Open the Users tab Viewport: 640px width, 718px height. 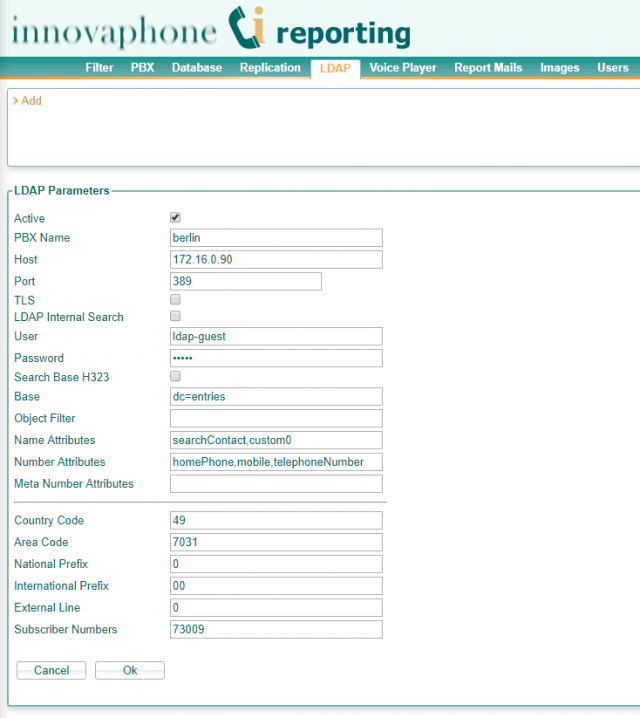click(612, 68)
